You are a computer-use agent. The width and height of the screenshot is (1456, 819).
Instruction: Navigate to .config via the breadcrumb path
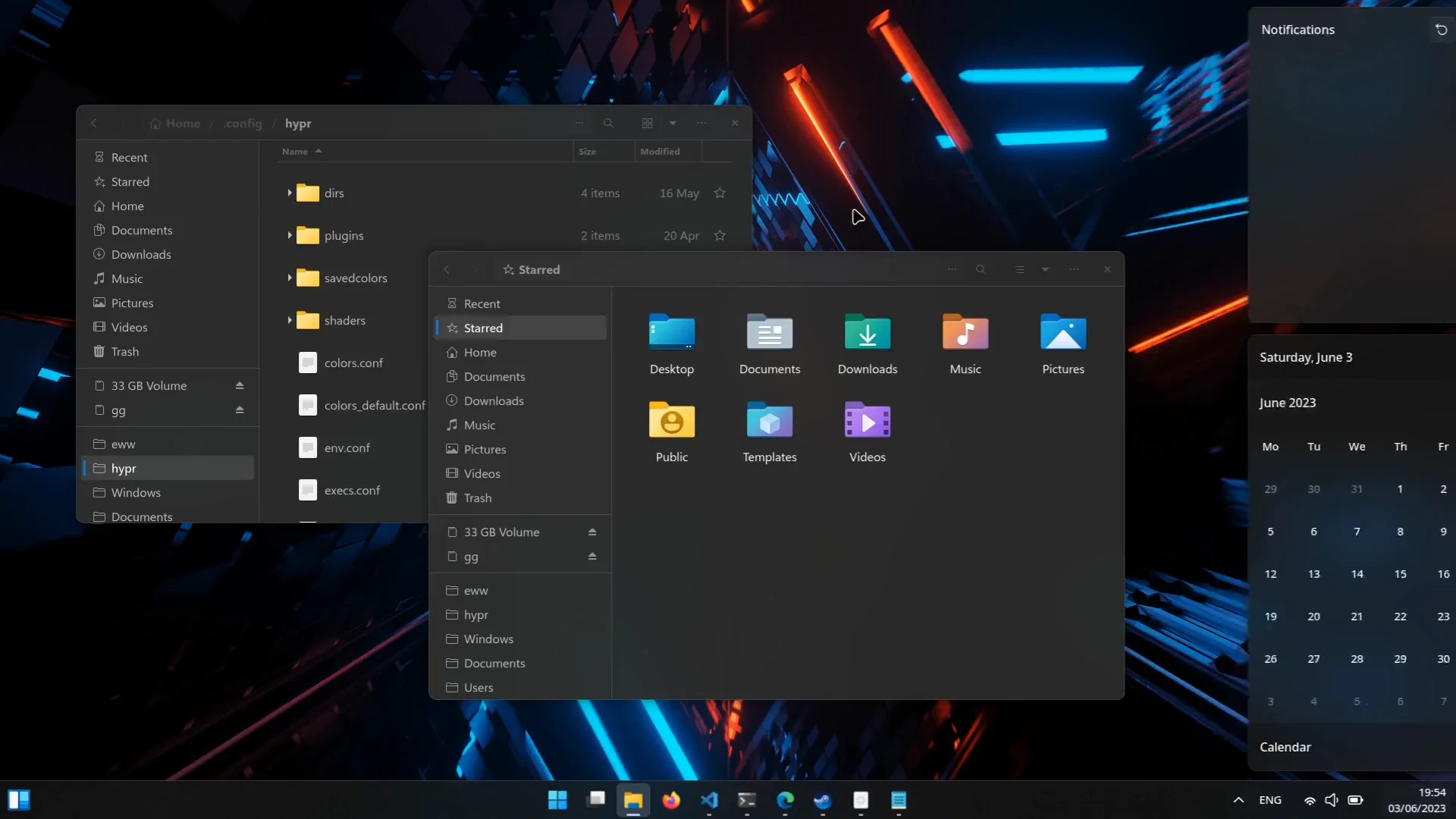tap(243, 123)
